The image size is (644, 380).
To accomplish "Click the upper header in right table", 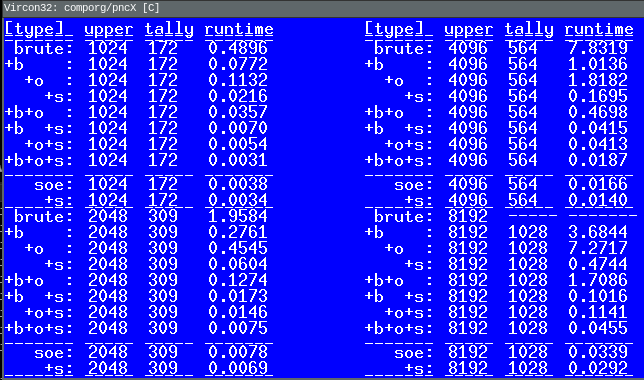I will pyautogui.click(x=469, y=30).
